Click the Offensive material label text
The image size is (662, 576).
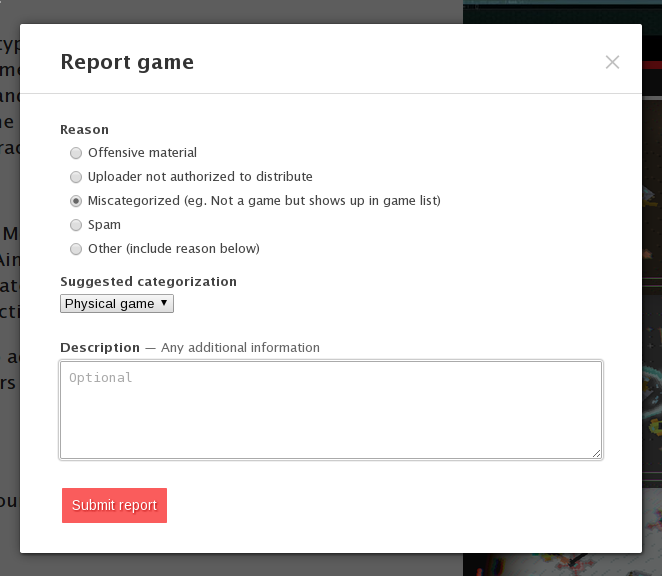tap(142, 152)
